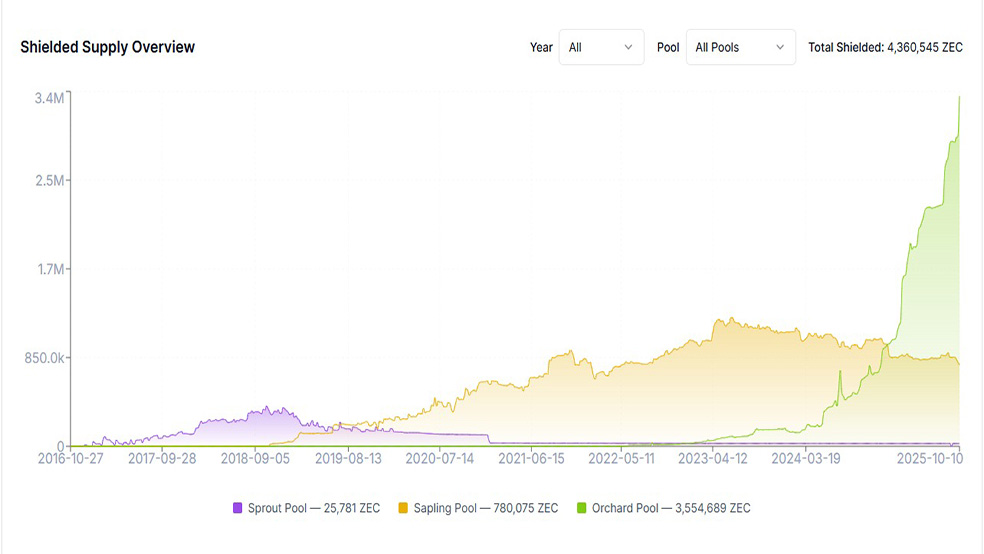The height and width of the screenshot is (554, 984).
Task: Open the Year dropdown
Action: coord(601,47)
